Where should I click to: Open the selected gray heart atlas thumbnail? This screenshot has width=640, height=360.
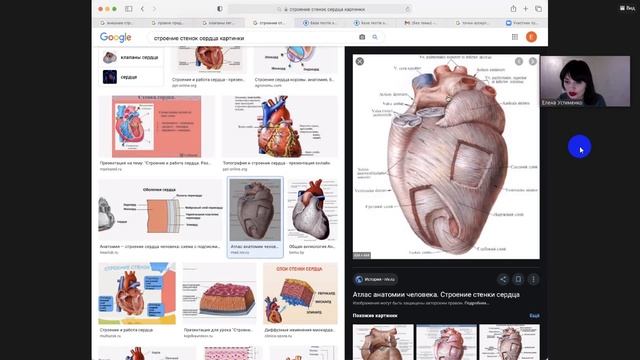coord(255,210)
